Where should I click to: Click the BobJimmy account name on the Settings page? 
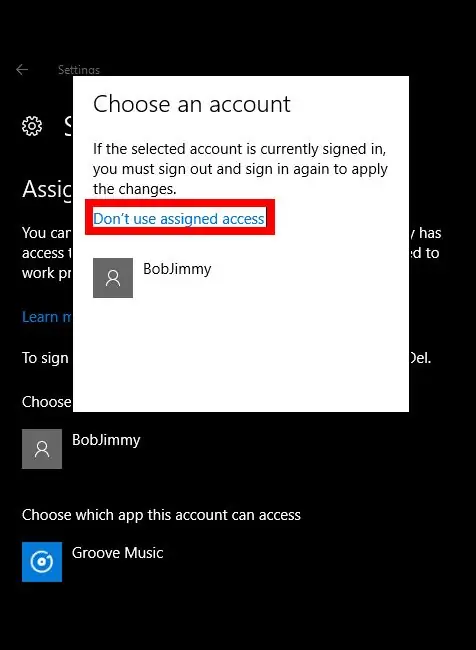pyautogui.click(x=106, y=440)
